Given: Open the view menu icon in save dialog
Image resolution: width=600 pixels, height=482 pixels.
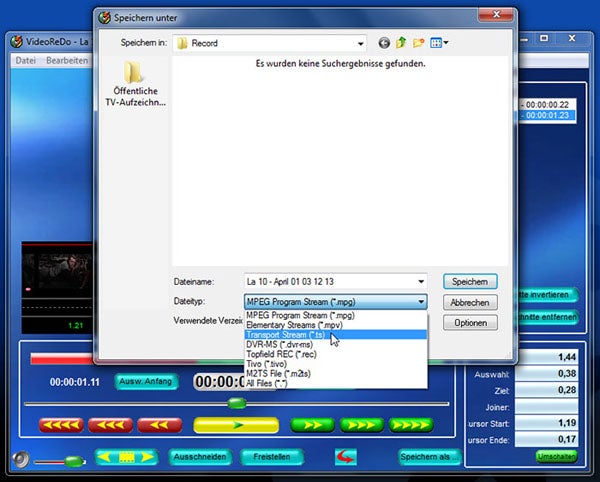Looking at the screenshot, I should (x=439, y=43).
